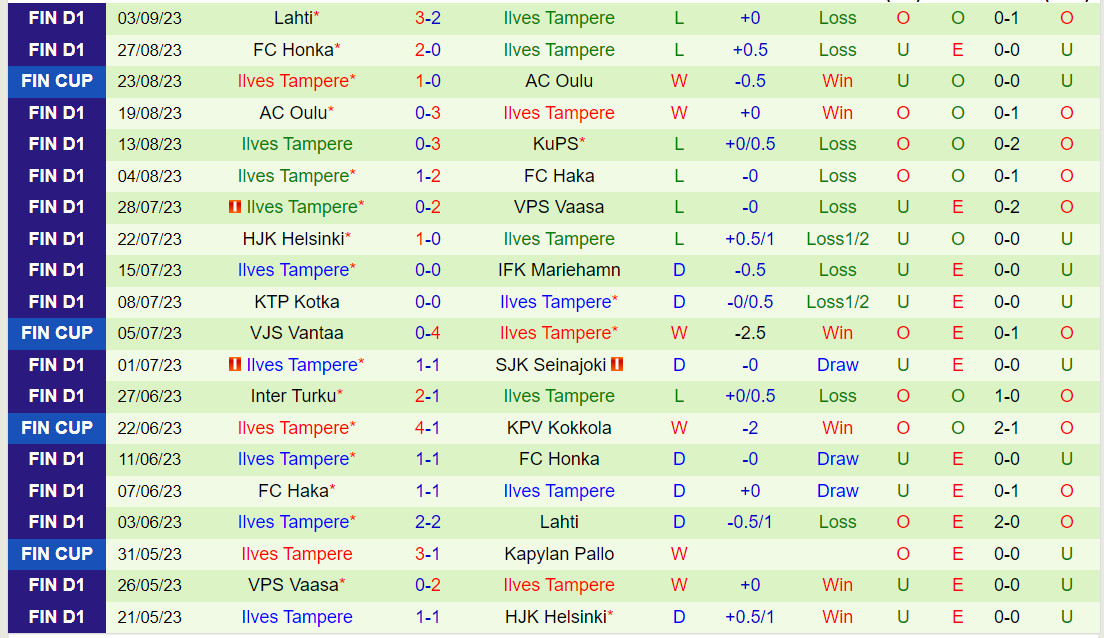The image size is (1104, 638).
Task: Select FC Honka home team on 27/08/23
Action: pos(292,50)
